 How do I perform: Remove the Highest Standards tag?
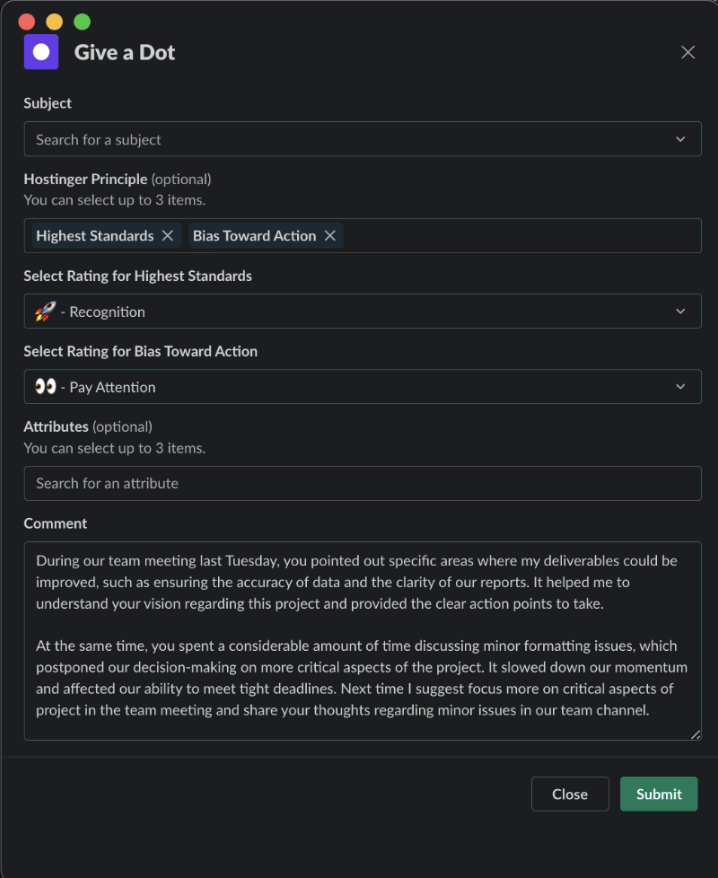click(168, 236)
